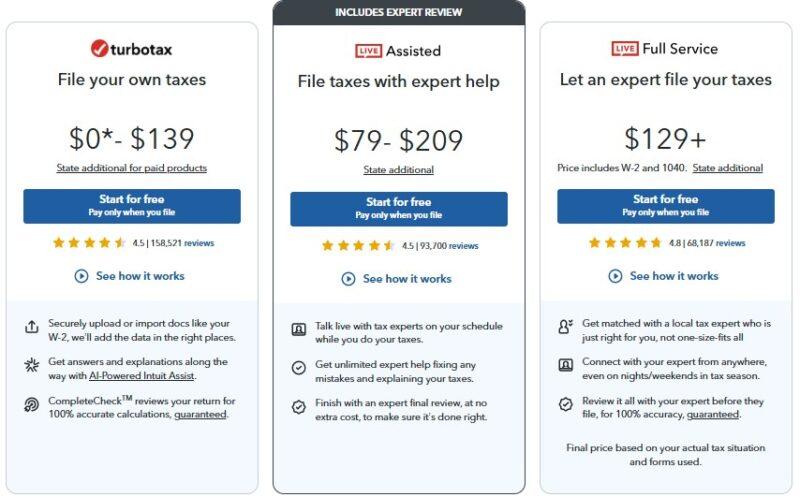Click the AI sparkle icon beside Intuit Assist

[31, 368]
